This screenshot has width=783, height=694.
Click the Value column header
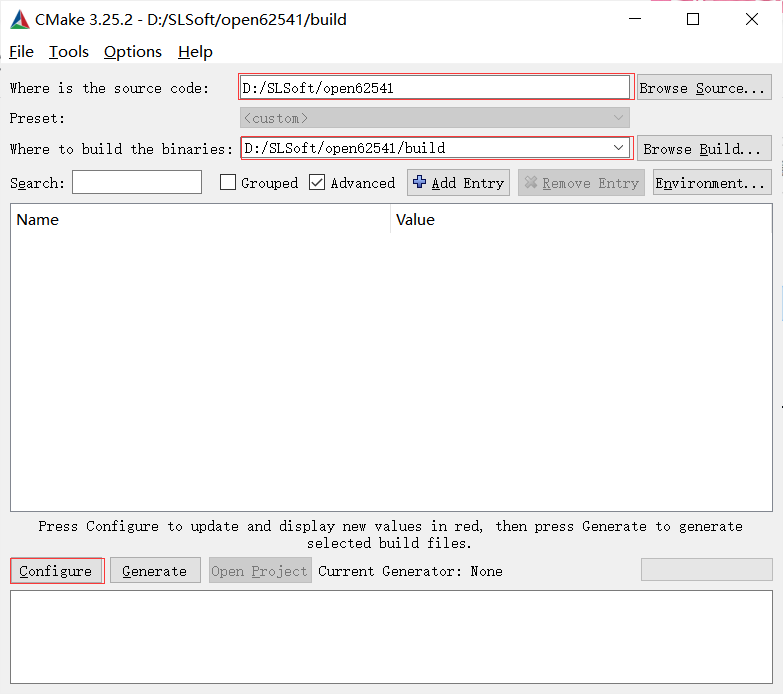581,220
